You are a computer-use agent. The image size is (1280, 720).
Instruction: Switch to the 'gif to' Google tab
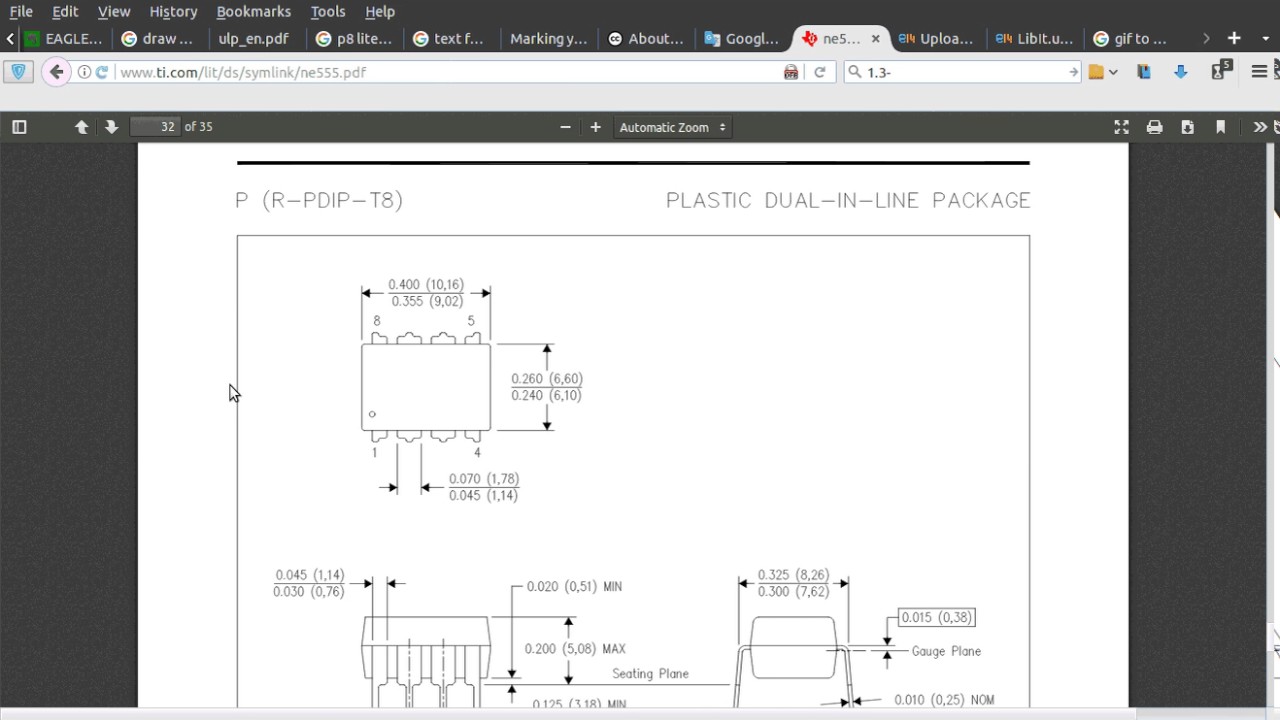click(1130, 39)
